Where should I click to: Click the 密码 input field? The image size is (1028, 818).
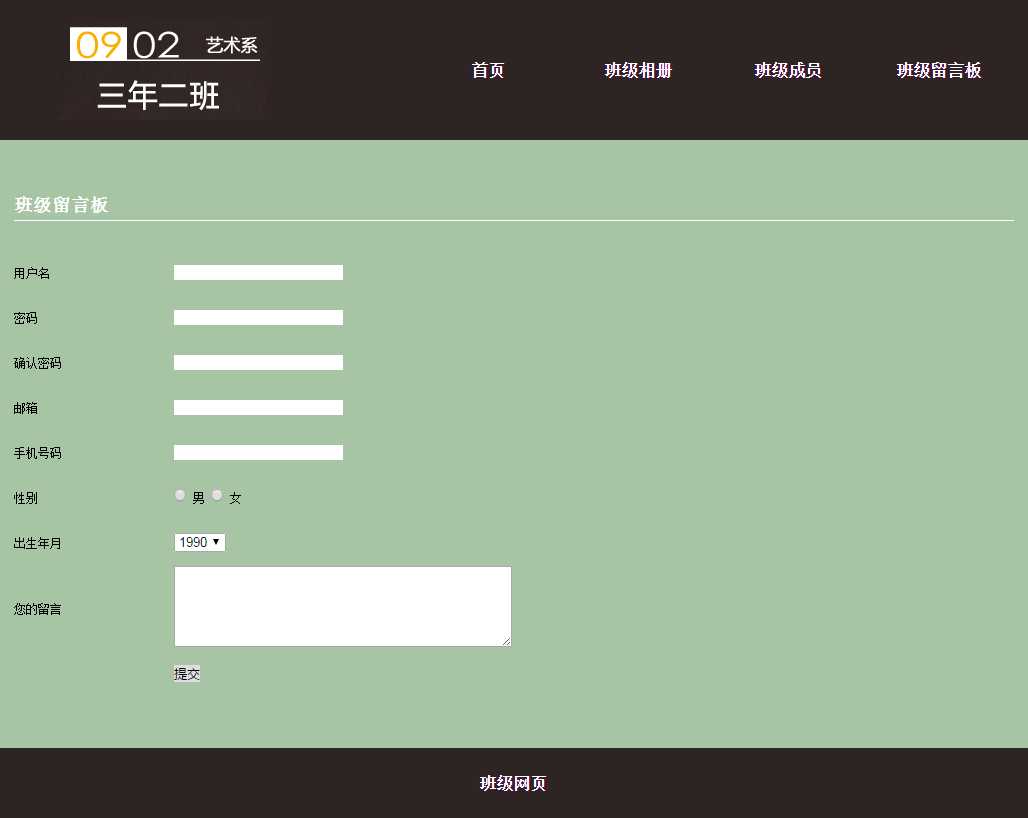pyautogui.click(x=258, y=318)
